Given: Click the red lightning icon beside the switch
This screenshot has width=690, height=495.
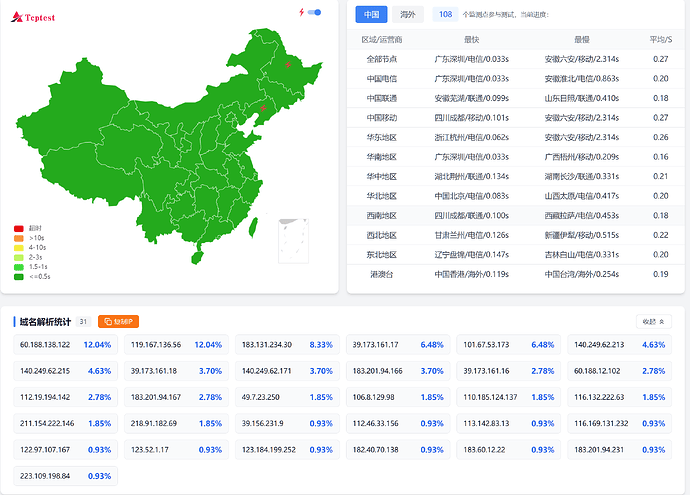Looking at the screenshot, I should (x=301, y=12).
